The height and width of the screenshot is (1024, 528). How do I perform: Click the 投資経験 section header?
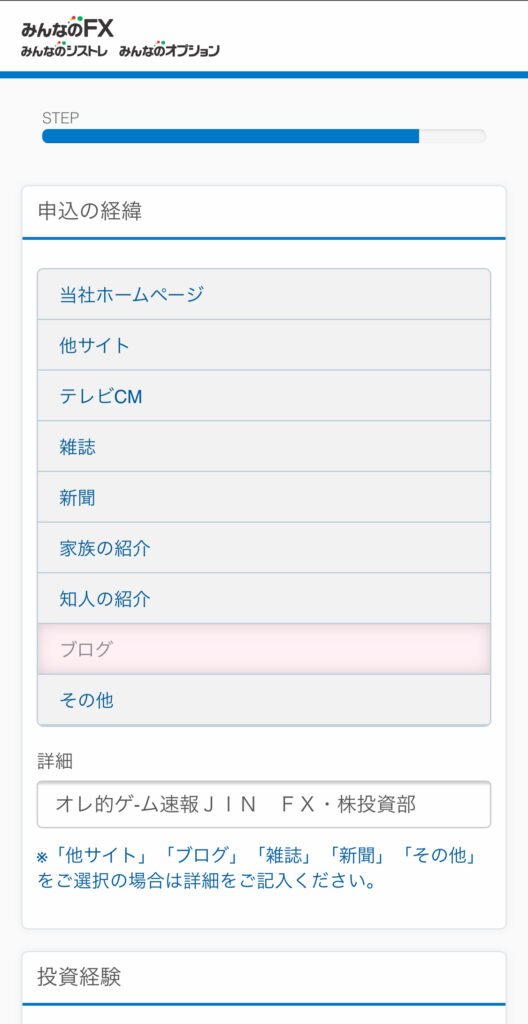264,978
